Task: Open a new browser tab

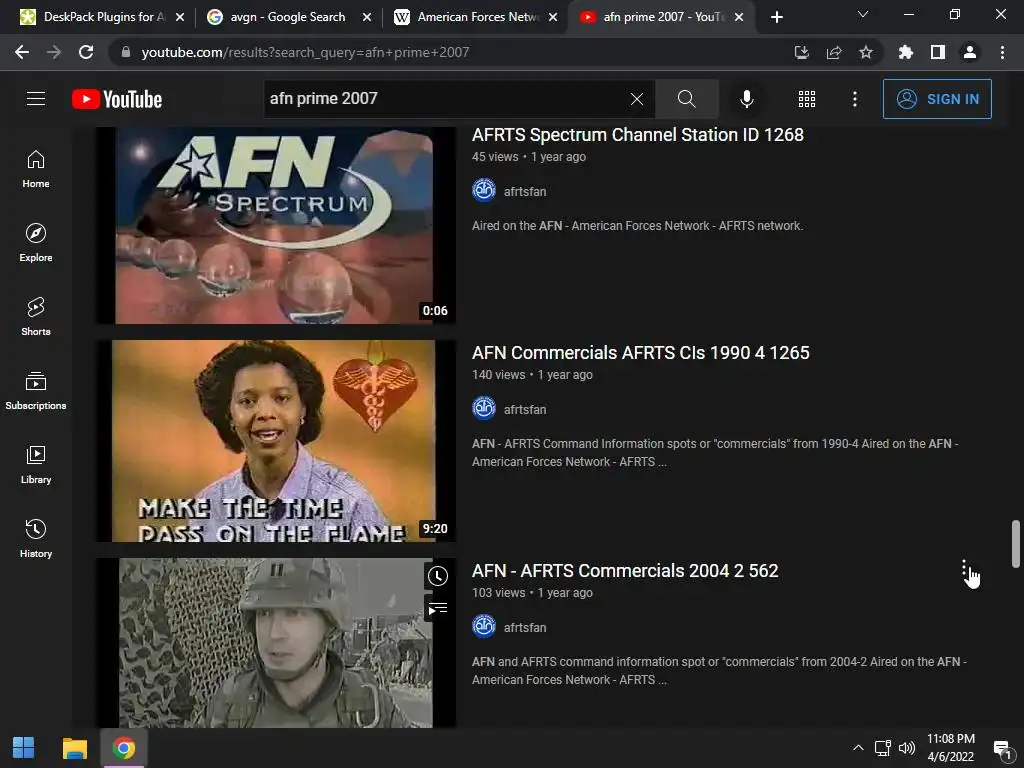Action: point(776,17)
